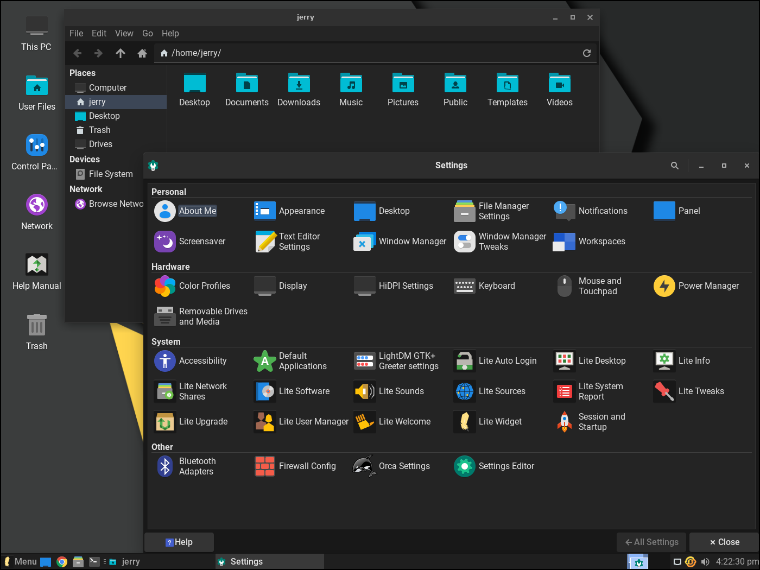This screenshot has width=760, height=570.
Task: Click the Close button at bottom of Settings
Action: pyautogui.click(x=724, y=542)
